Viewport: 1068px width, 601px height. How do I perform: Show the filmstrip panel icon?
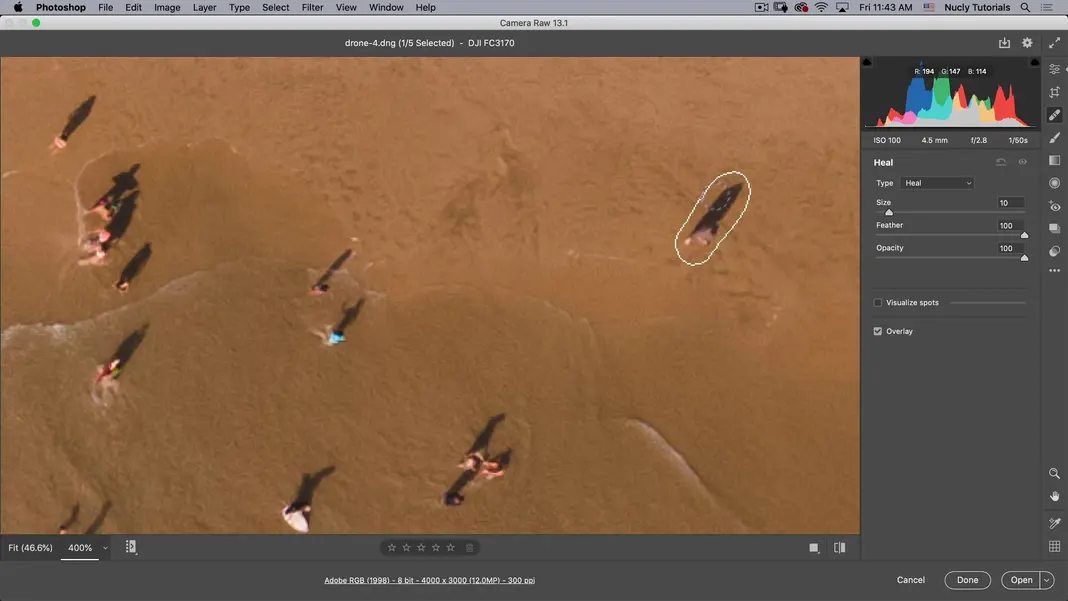(131, 547)
